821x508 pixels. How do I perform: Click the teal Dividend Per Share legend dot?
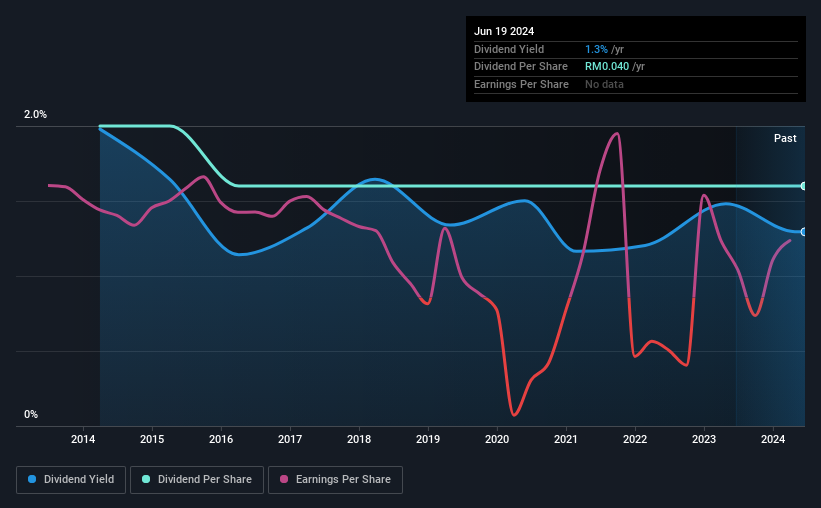(x=146, y=479)
